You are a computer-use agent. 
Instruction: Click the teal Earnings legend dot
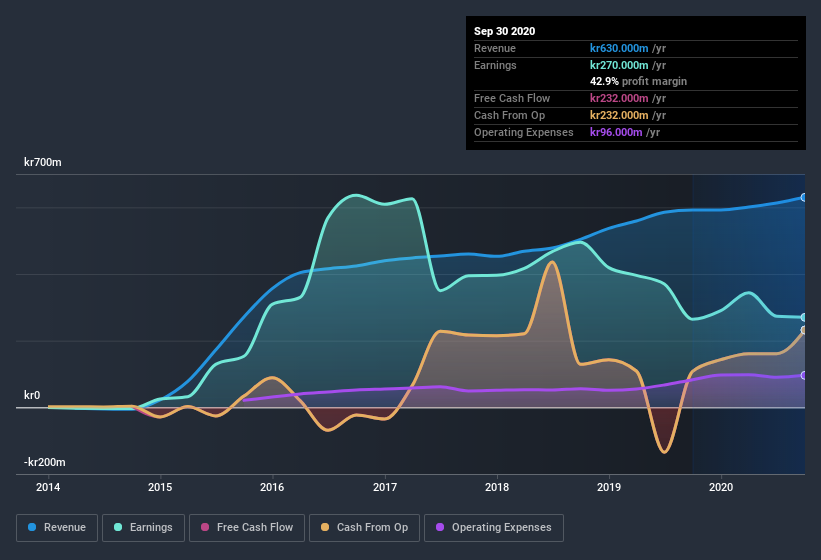[119, 527]
